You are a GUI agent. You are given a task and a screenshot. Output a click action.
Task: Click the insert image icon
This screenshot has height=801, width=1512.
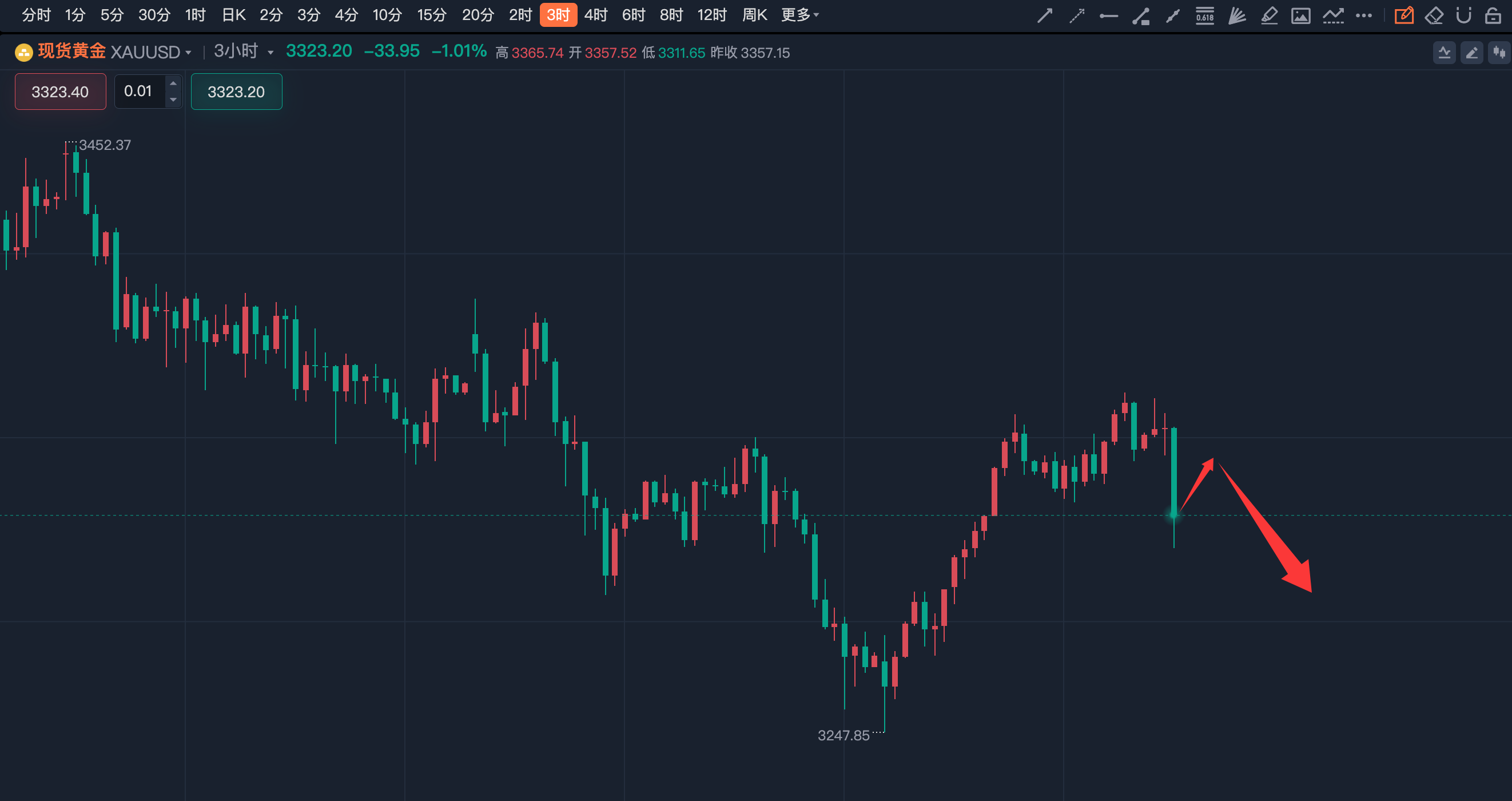[1300, 15]
